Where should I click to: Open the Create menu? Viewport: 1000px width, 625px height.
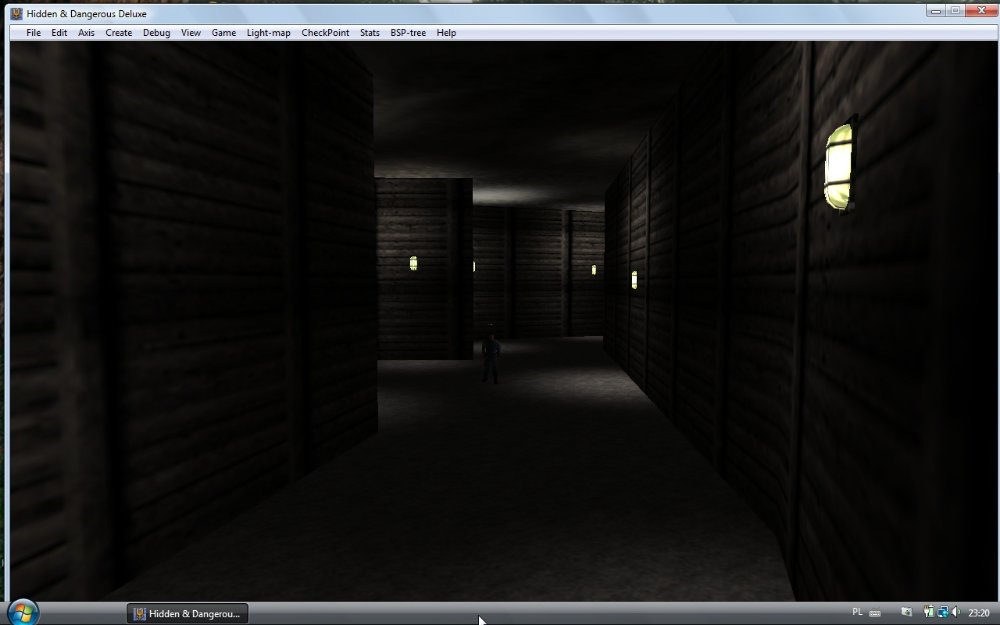(x=119, y=33)
